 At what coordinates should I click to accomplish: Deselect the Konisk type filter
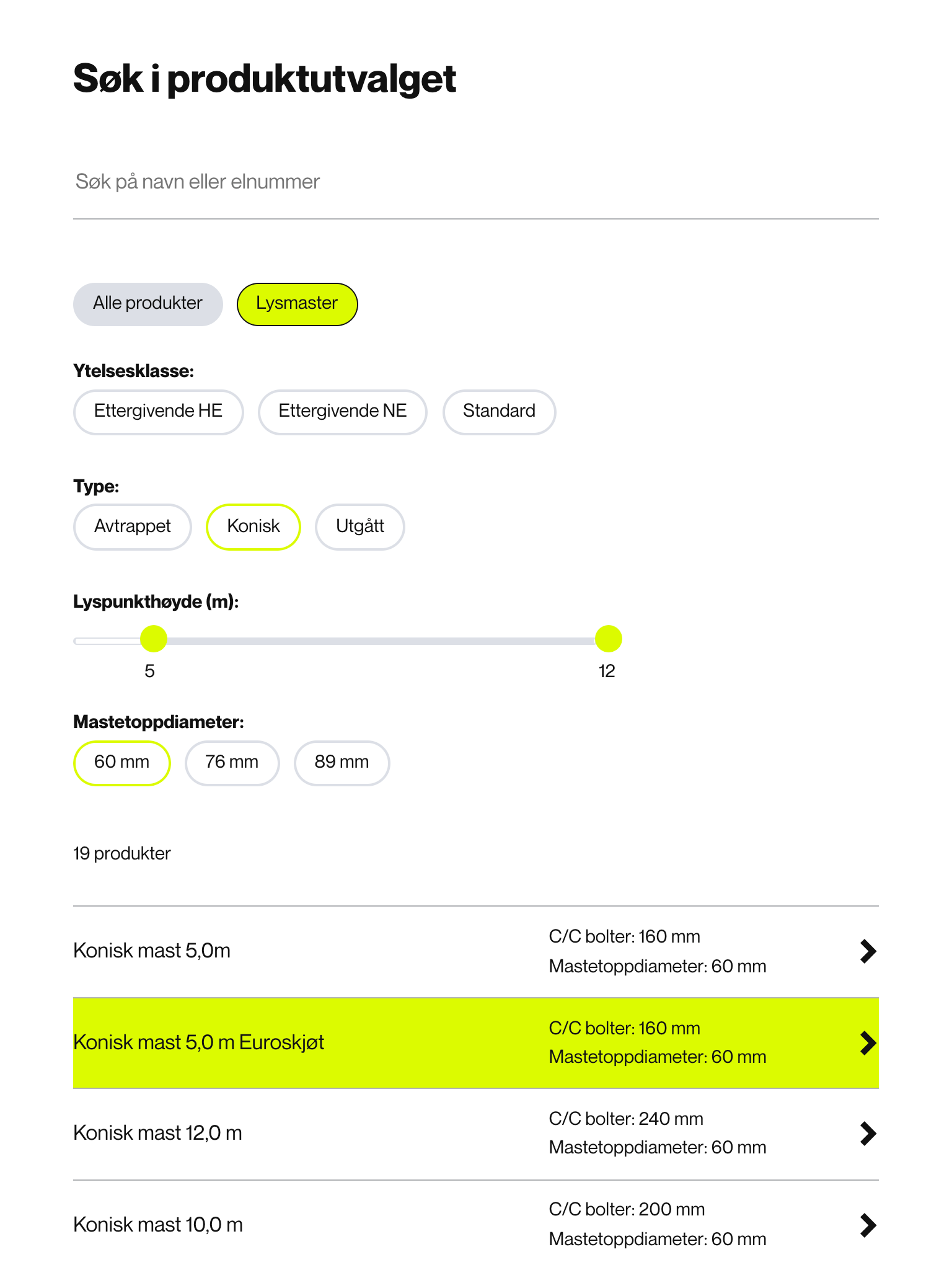click(253, 526)
